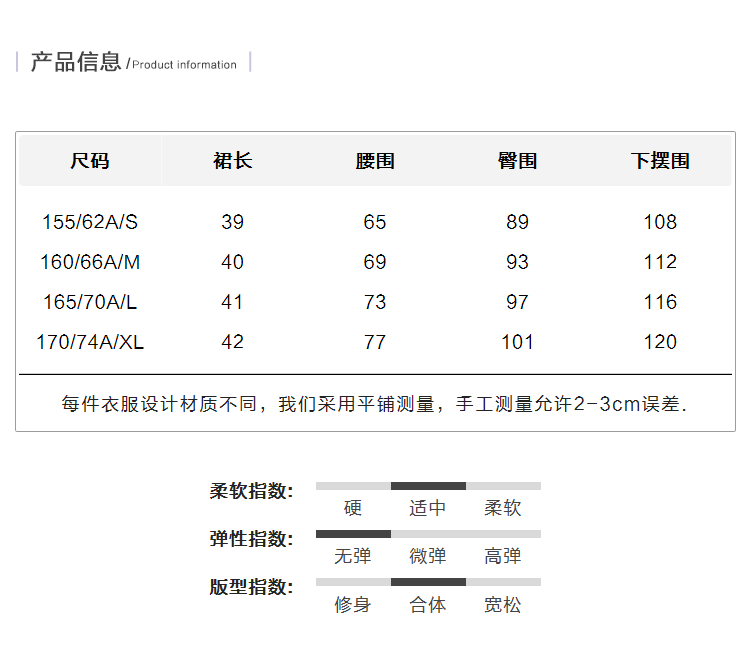Select the 下摆围 column header

pos(660,161)
